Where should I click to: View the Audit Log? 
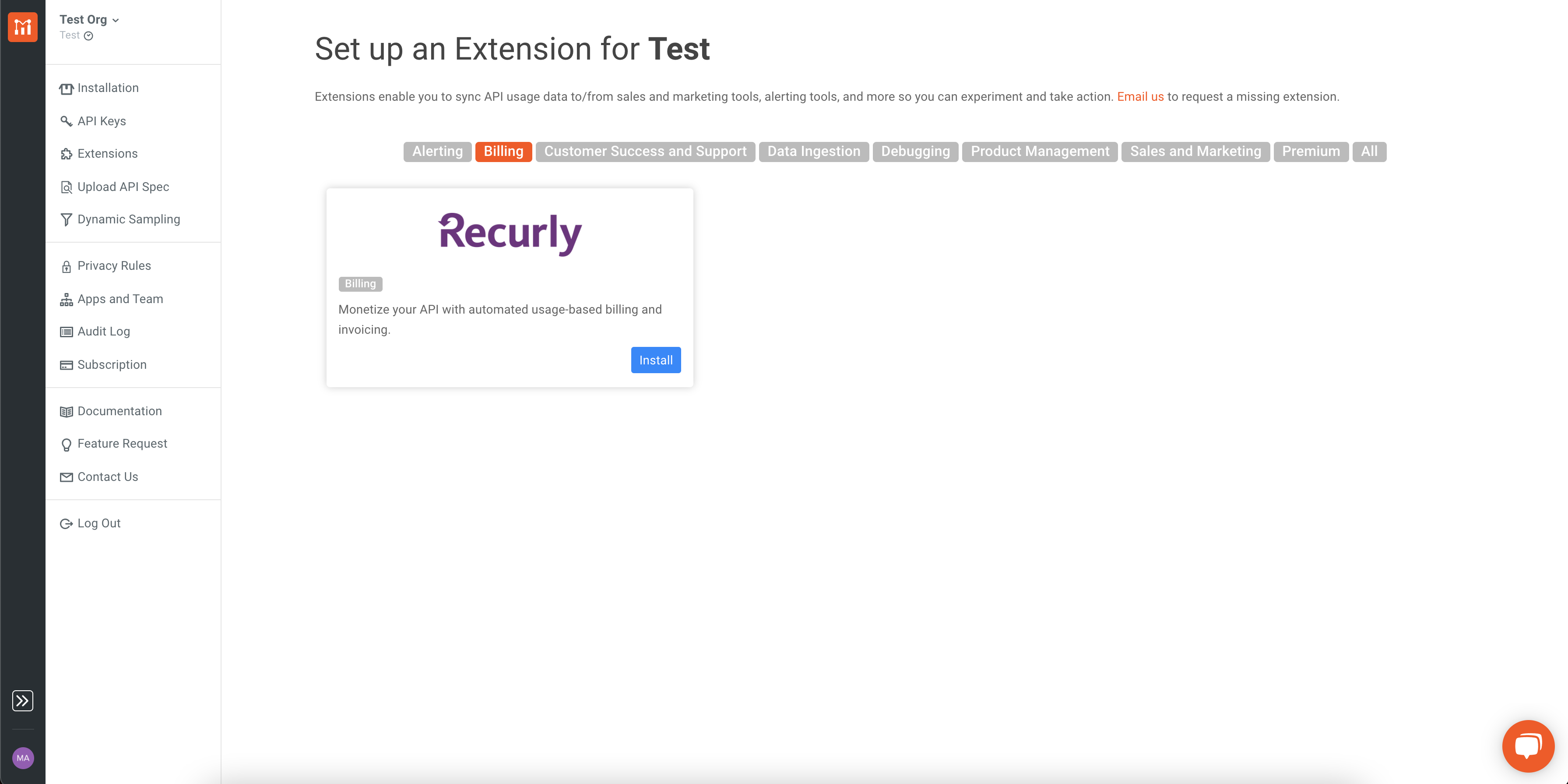103,331
